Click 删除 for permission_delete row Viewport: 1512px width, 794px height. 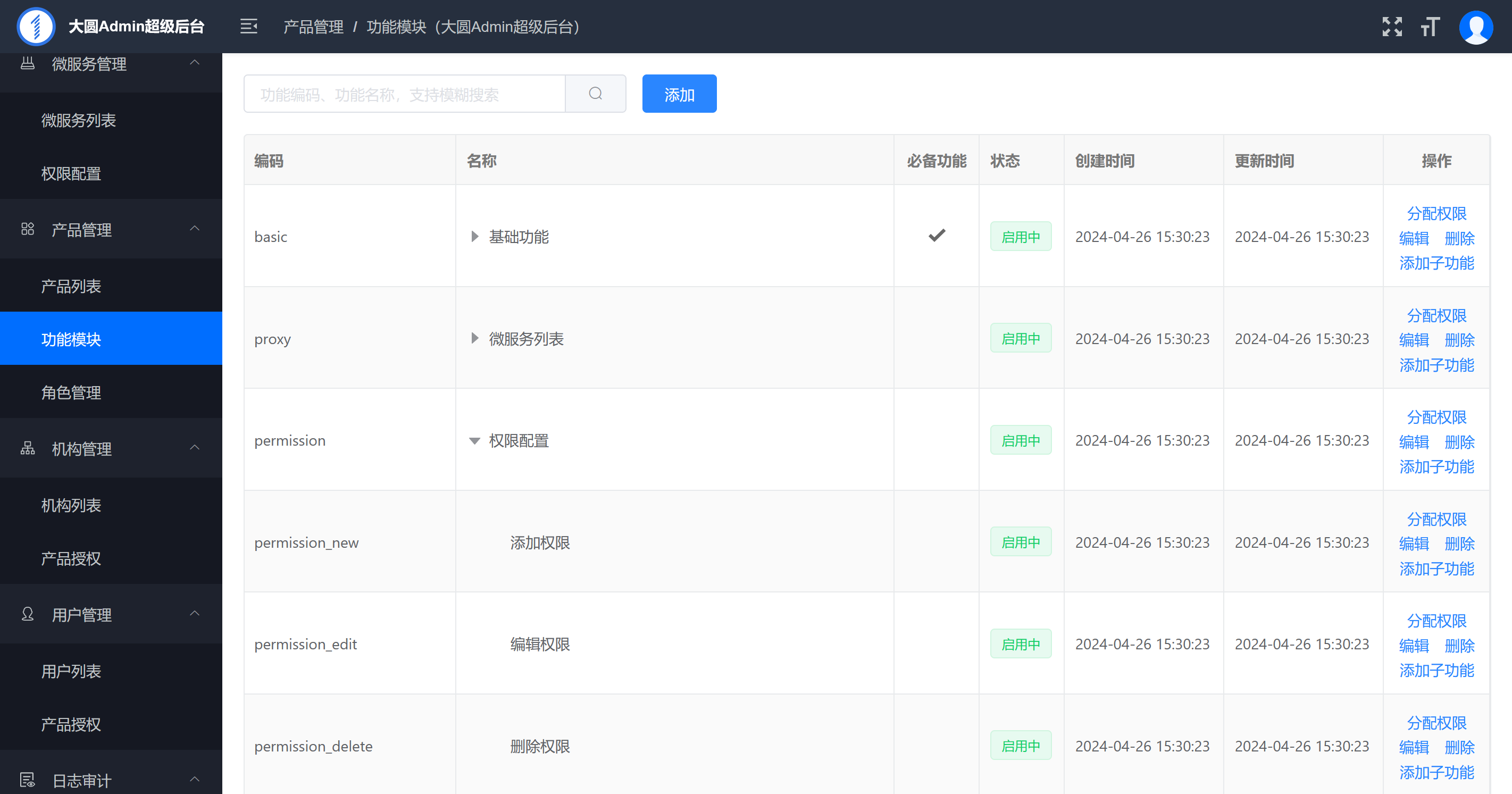pyautogui.click(x=1459, y=747)
